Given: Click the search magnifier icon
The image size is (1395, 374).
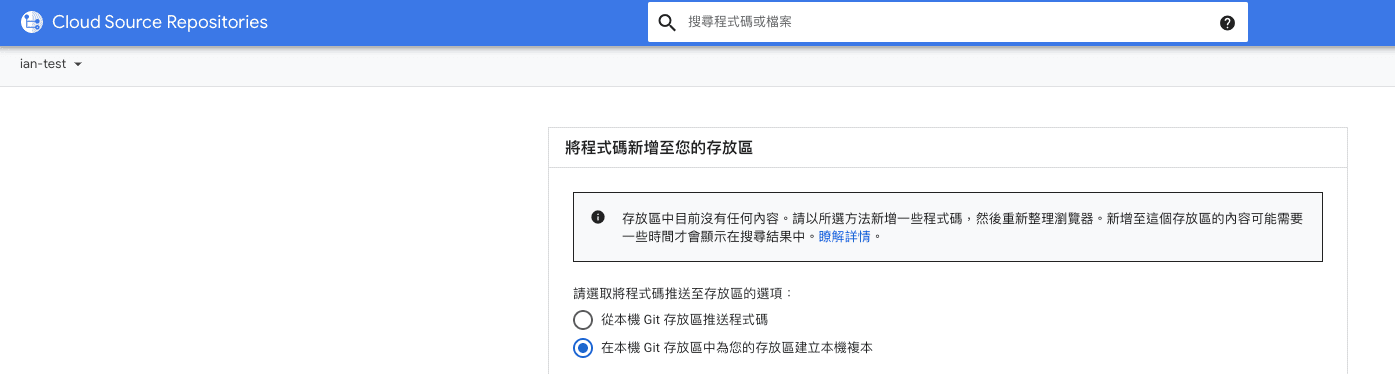Looking at the screenshot, I should point(667,22).
